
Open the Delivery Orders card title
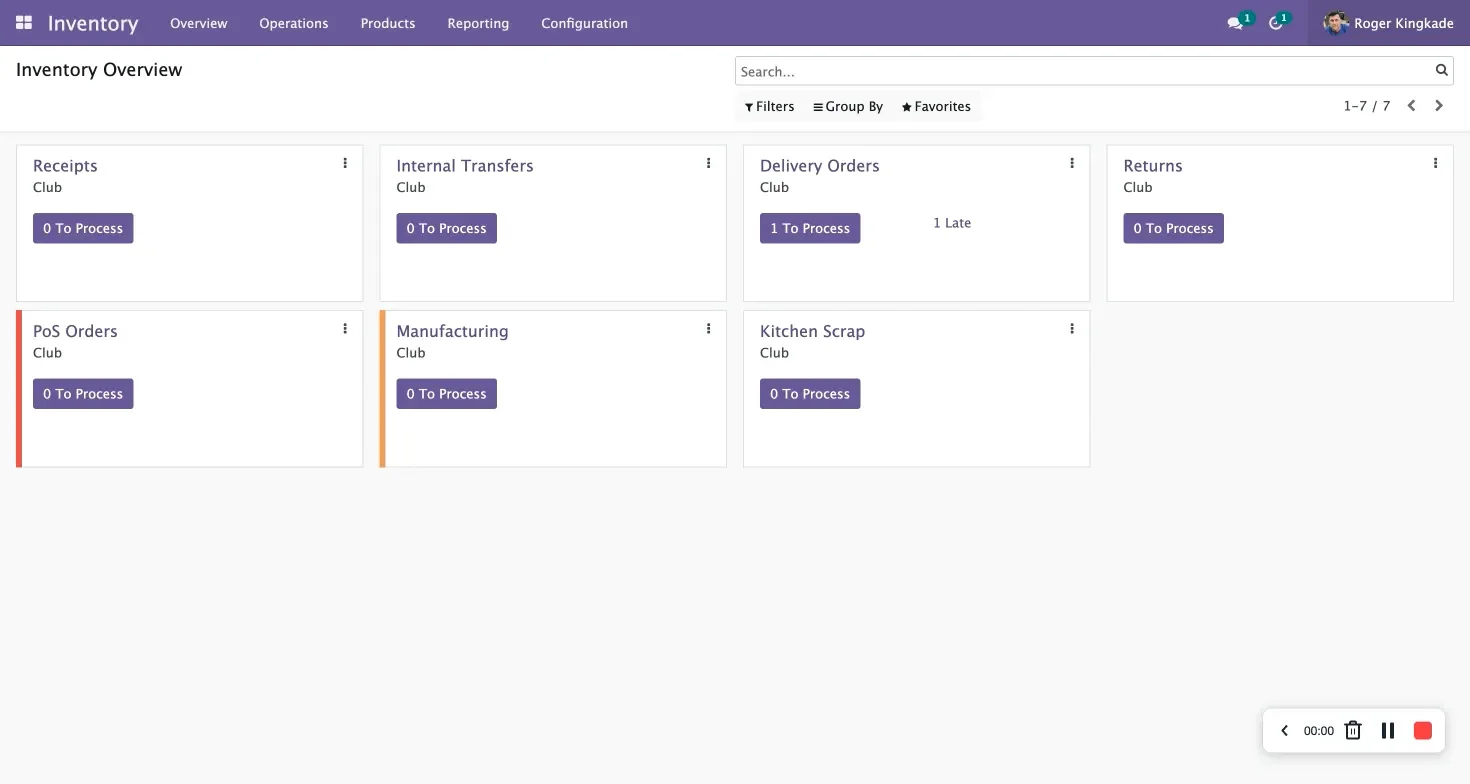click(x=820, y=166)
